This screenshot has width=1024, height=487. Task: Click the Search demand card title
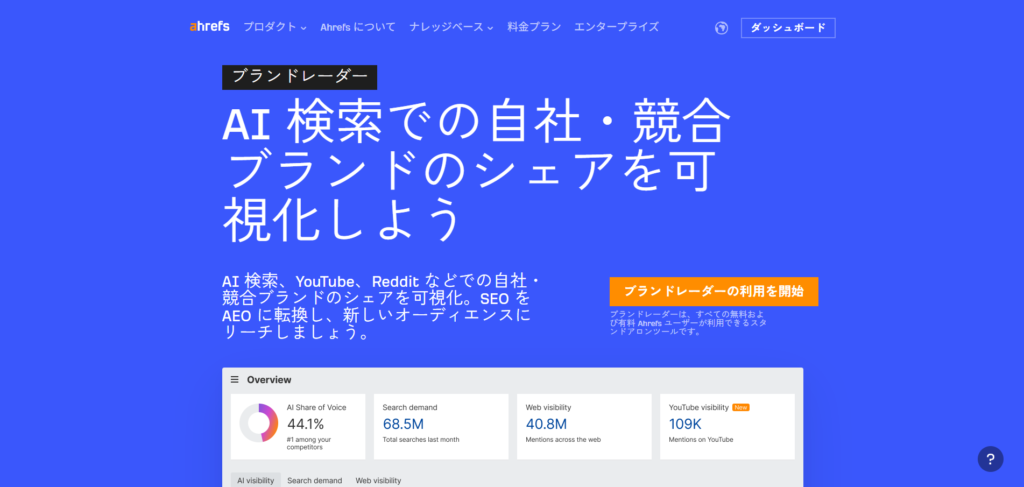409,407
